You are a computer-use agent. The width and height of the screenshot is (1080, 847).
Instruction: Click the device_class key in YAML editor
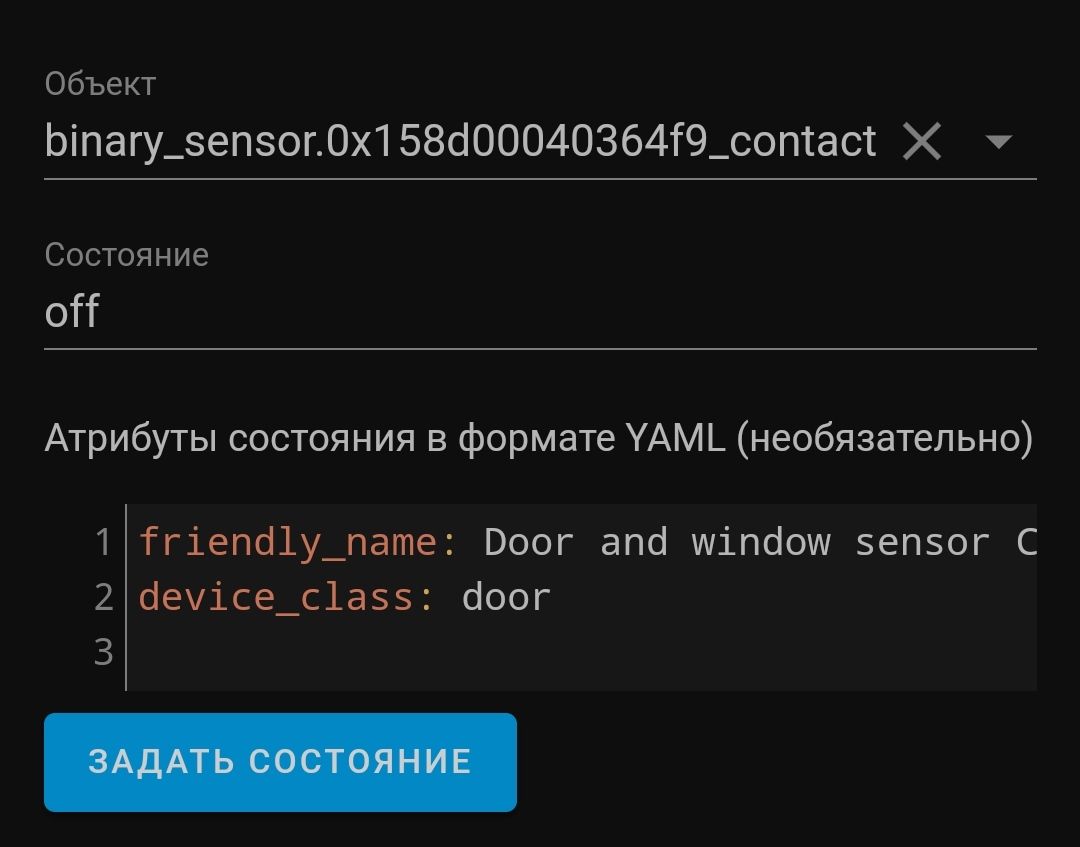click(x=275, y=597)
